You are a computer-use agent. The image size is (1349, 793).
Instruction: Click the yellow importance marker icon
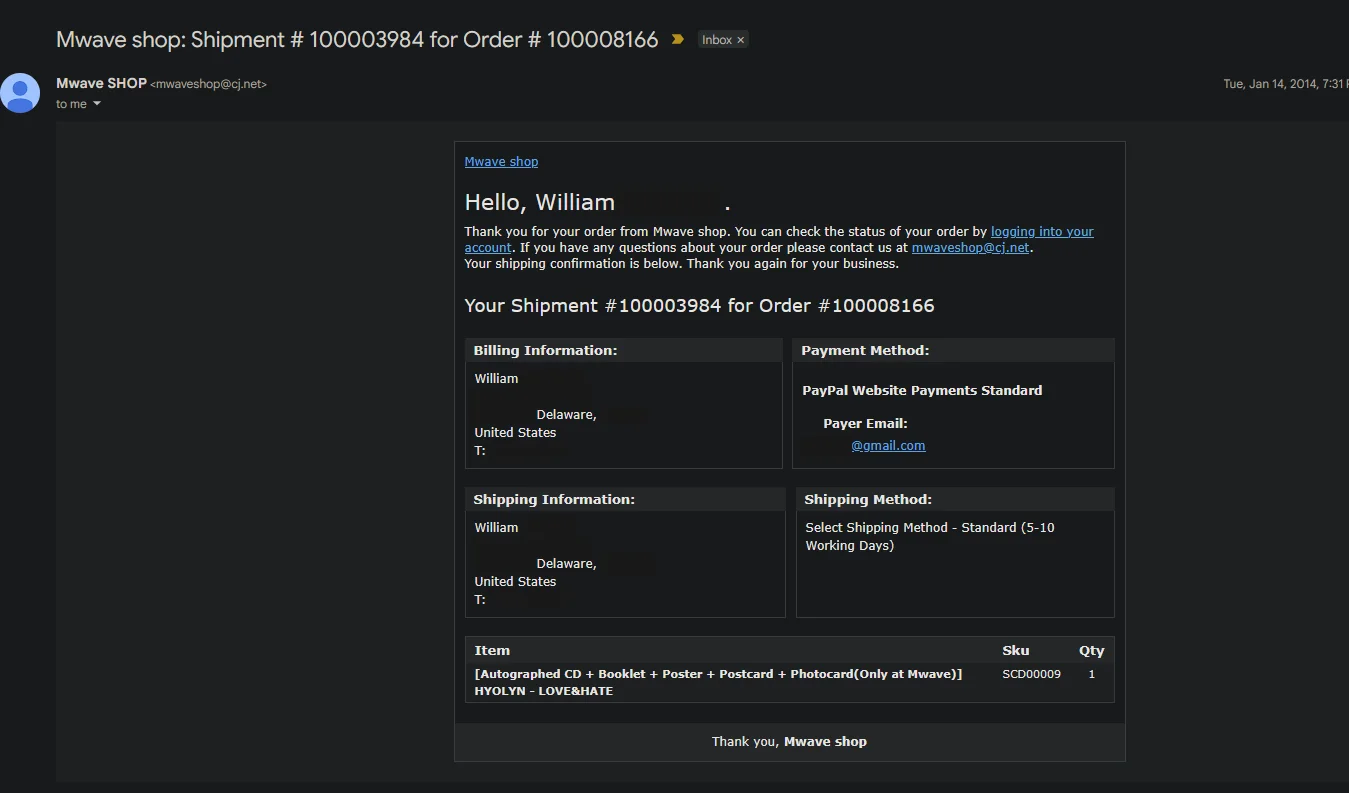click(x=678, y=40)
